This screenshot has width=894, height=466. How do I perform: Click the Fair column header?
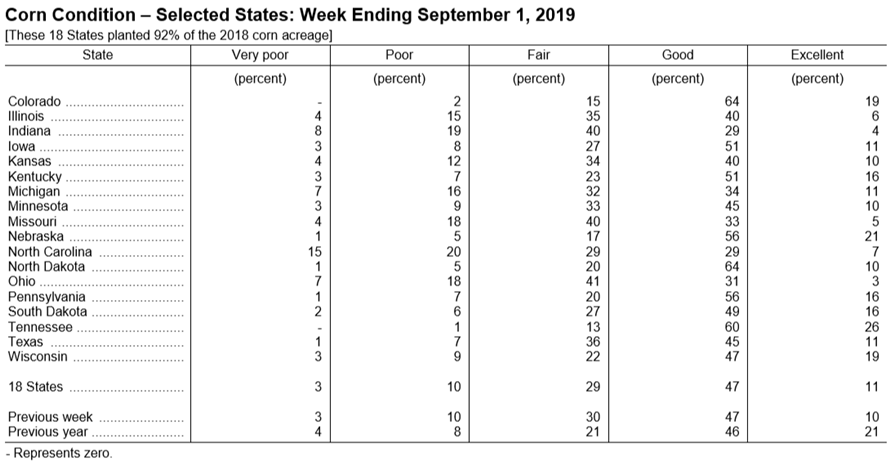pos(538,55)
